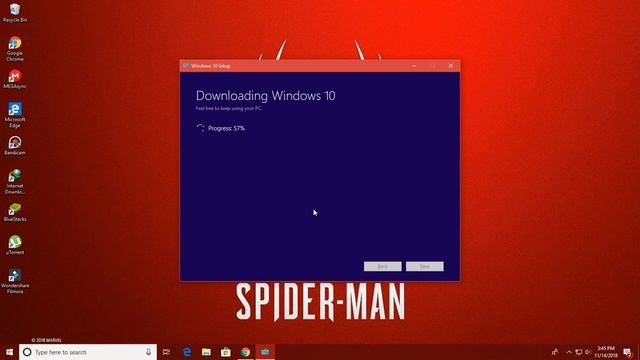Launch Bandicam from the desktop
The height and width of the screenshot is (360, 640).
click(x=15, y=146)
